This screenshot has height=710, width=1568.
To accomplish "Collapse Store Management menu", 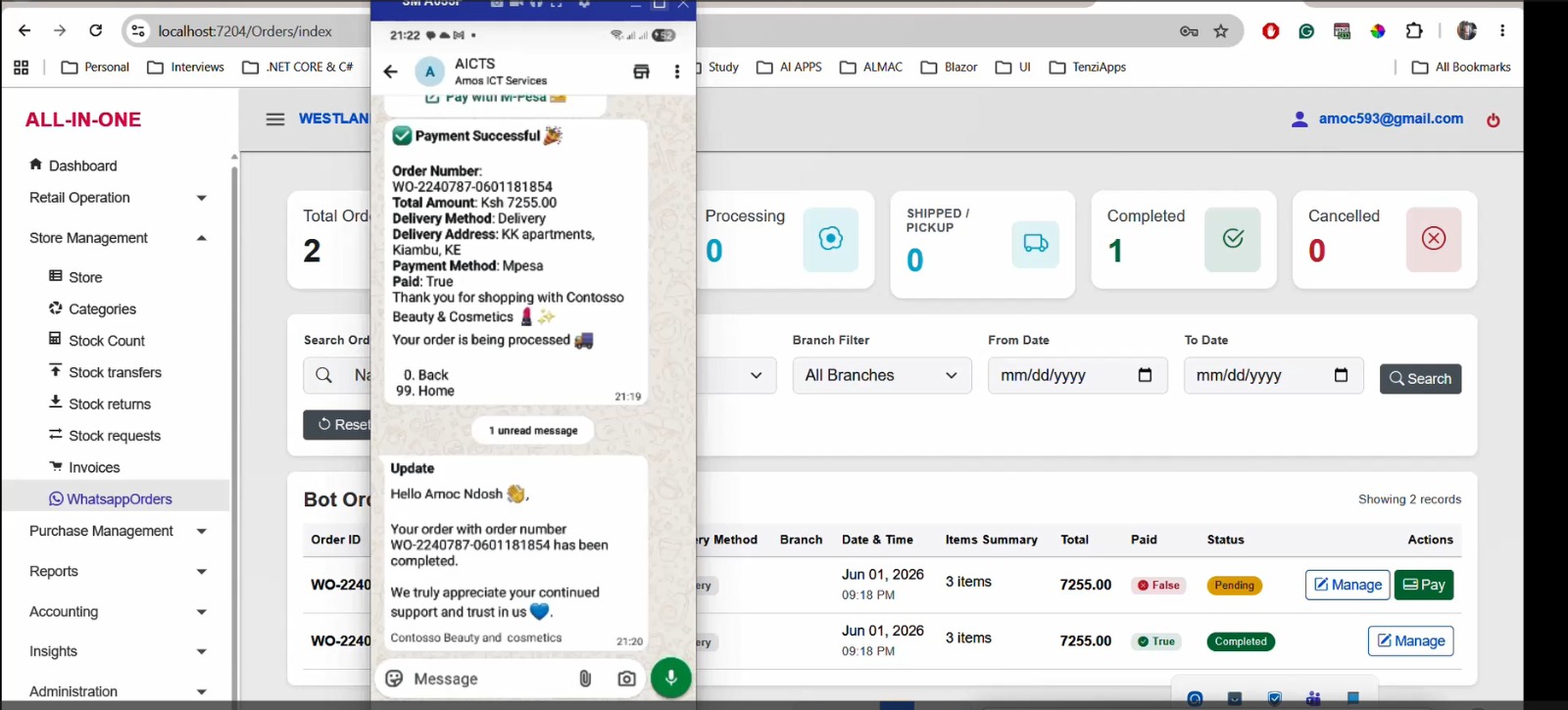I will click(118, 238).
